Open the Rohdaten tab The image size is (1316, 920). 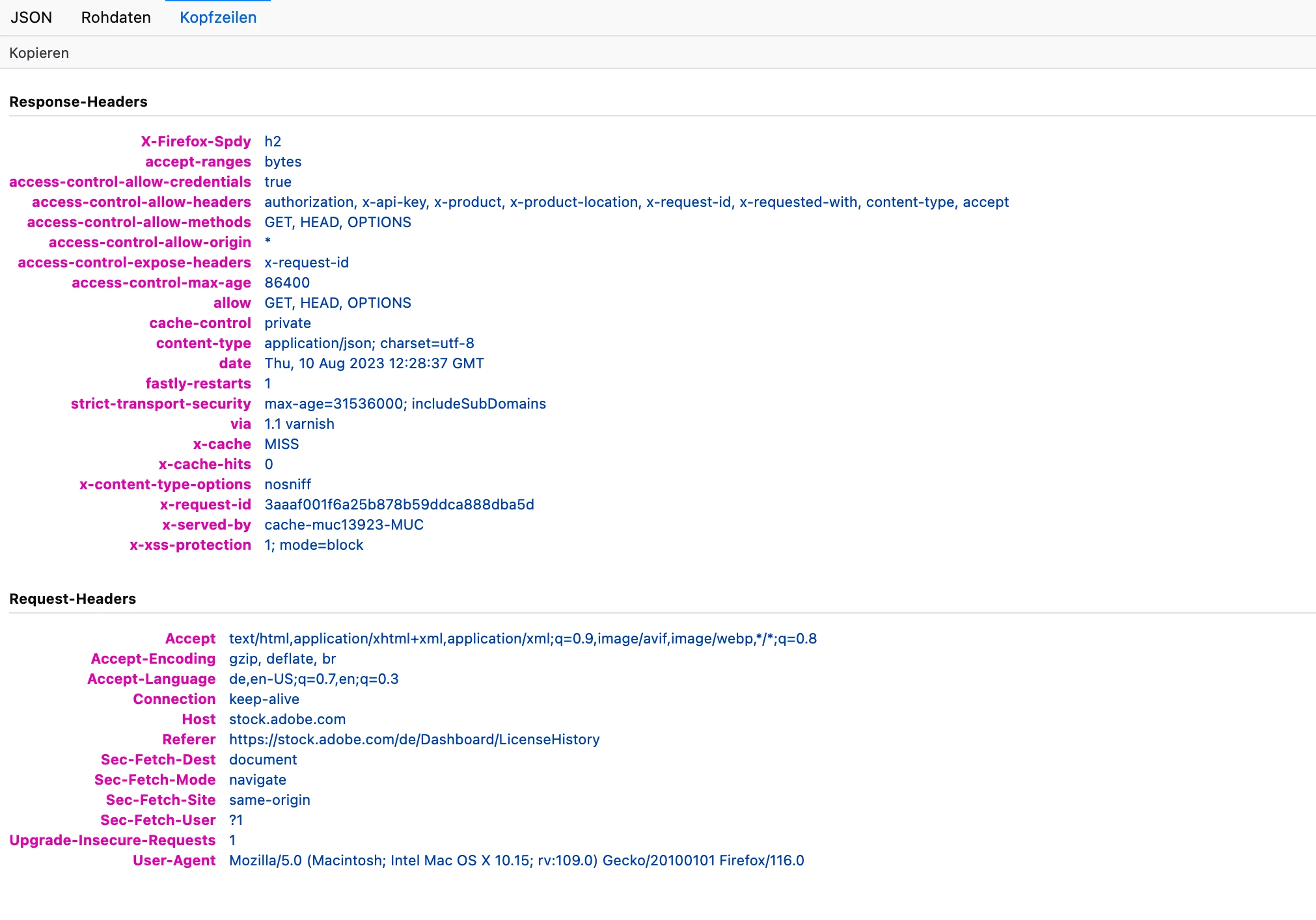pos(116,18)
